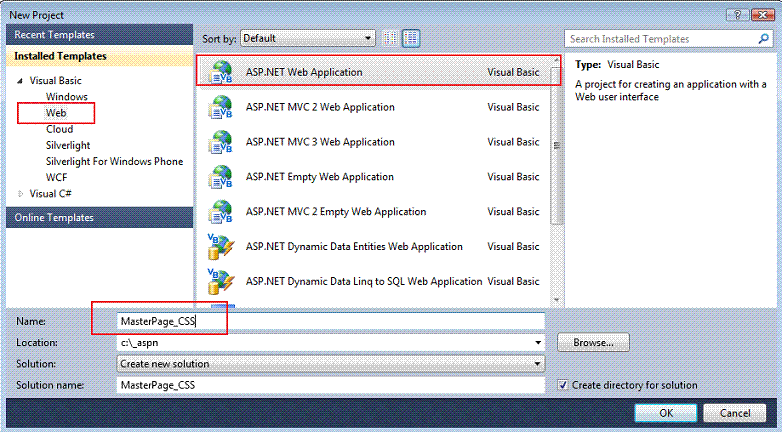Select WCF template category
The image size is (782, 432).
coord(56,178)
